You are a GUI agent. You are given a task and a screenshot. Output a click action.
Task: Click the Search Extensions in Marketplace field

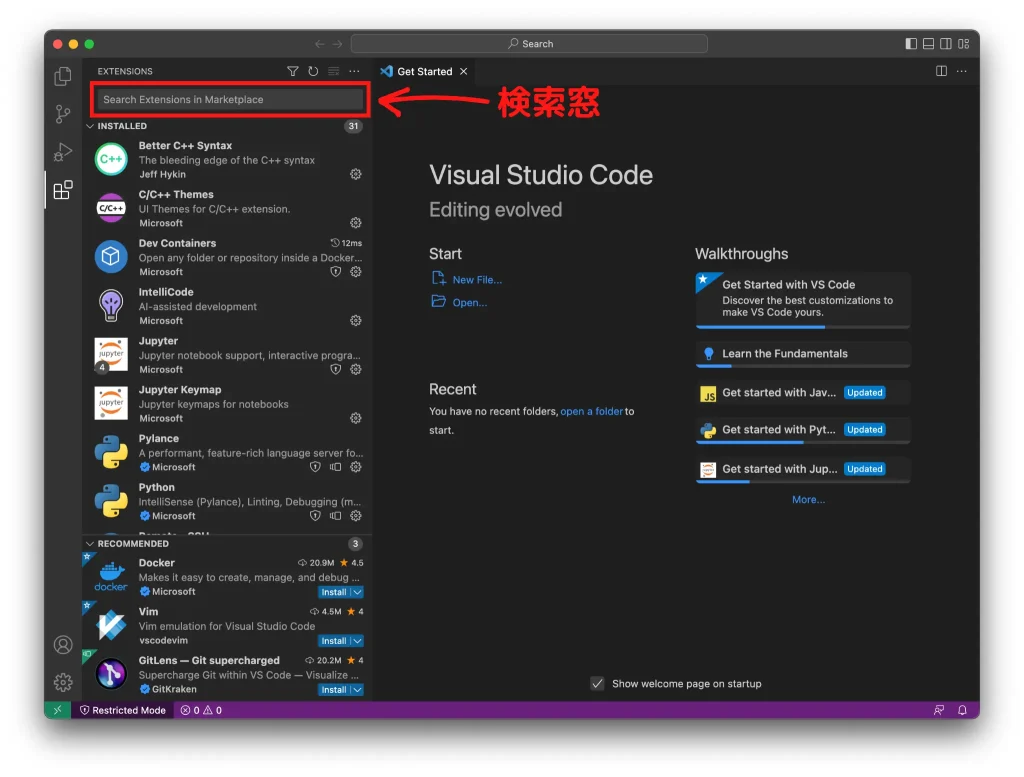(229, 99)
